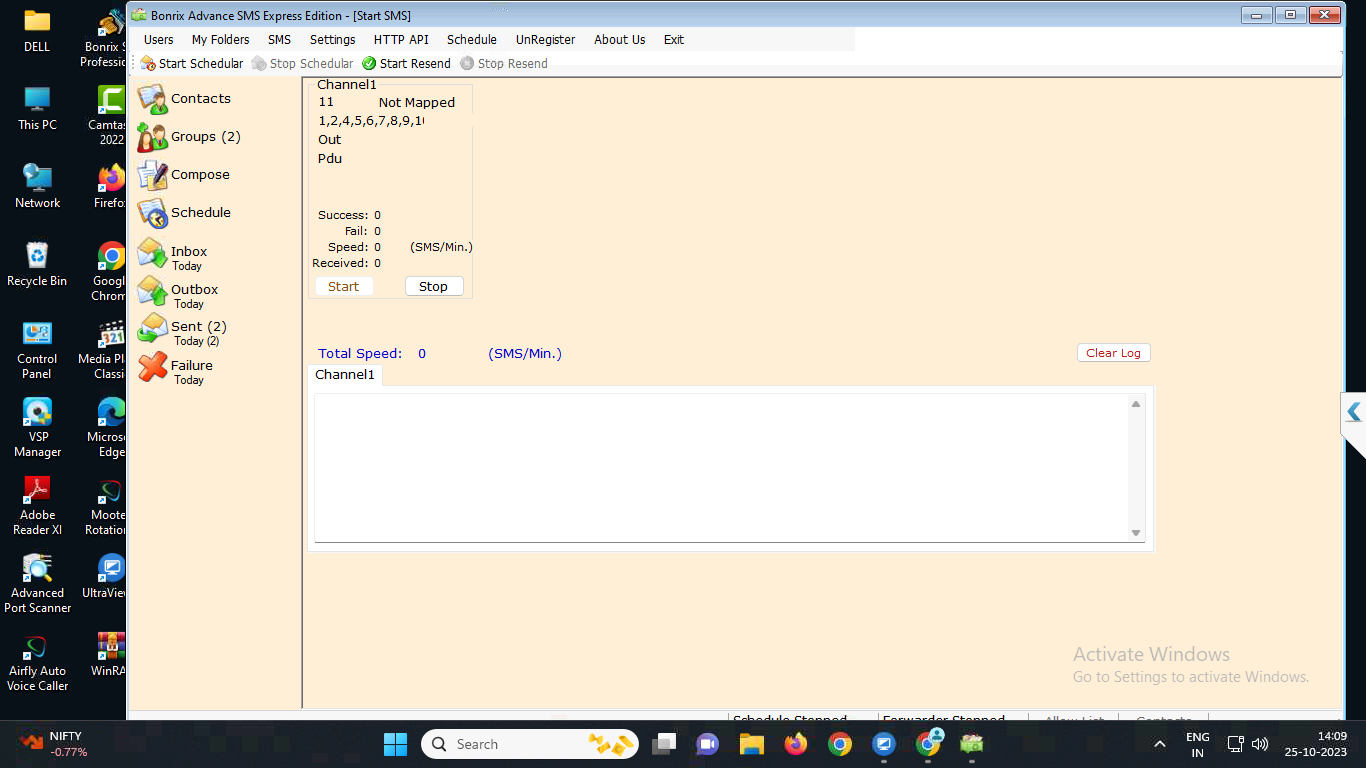Open Firefox from taskbar
1366x768 pixels.
pyautogui.click(x=796, y=744)
